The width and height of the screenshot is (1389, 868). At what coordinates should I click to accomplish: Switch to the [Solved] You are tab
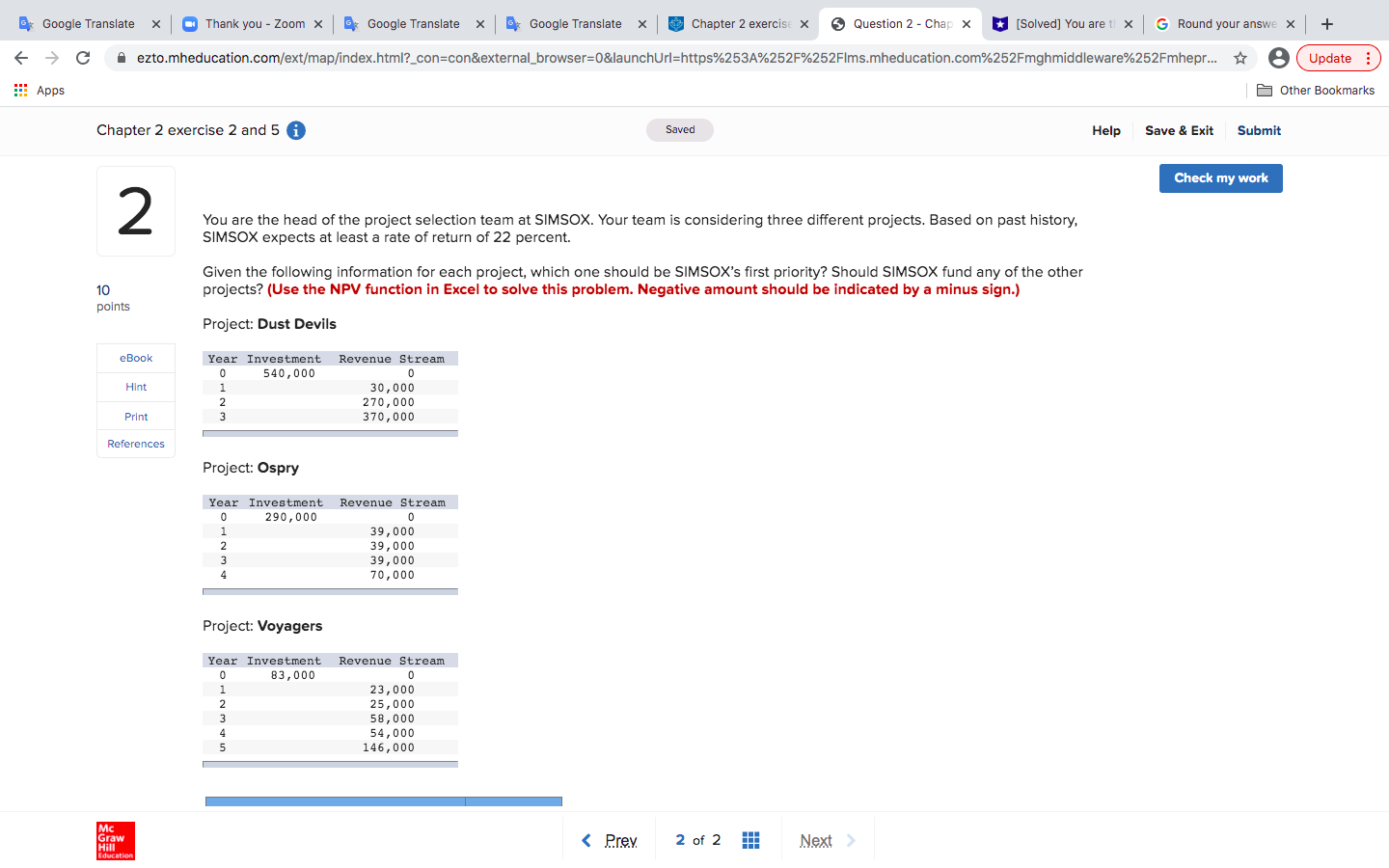pyautogui.click(x=1065, y=24)
